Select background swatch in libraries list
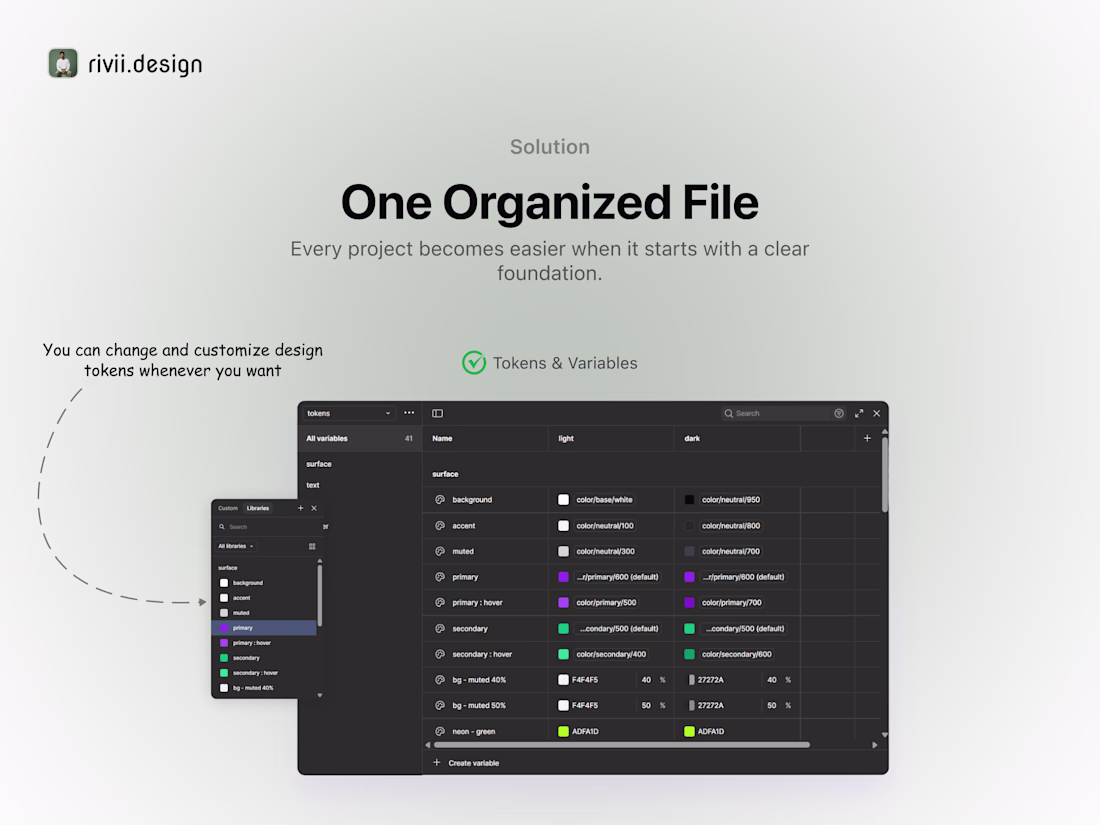Screen dimensions: 1100x825 point(224,583)
